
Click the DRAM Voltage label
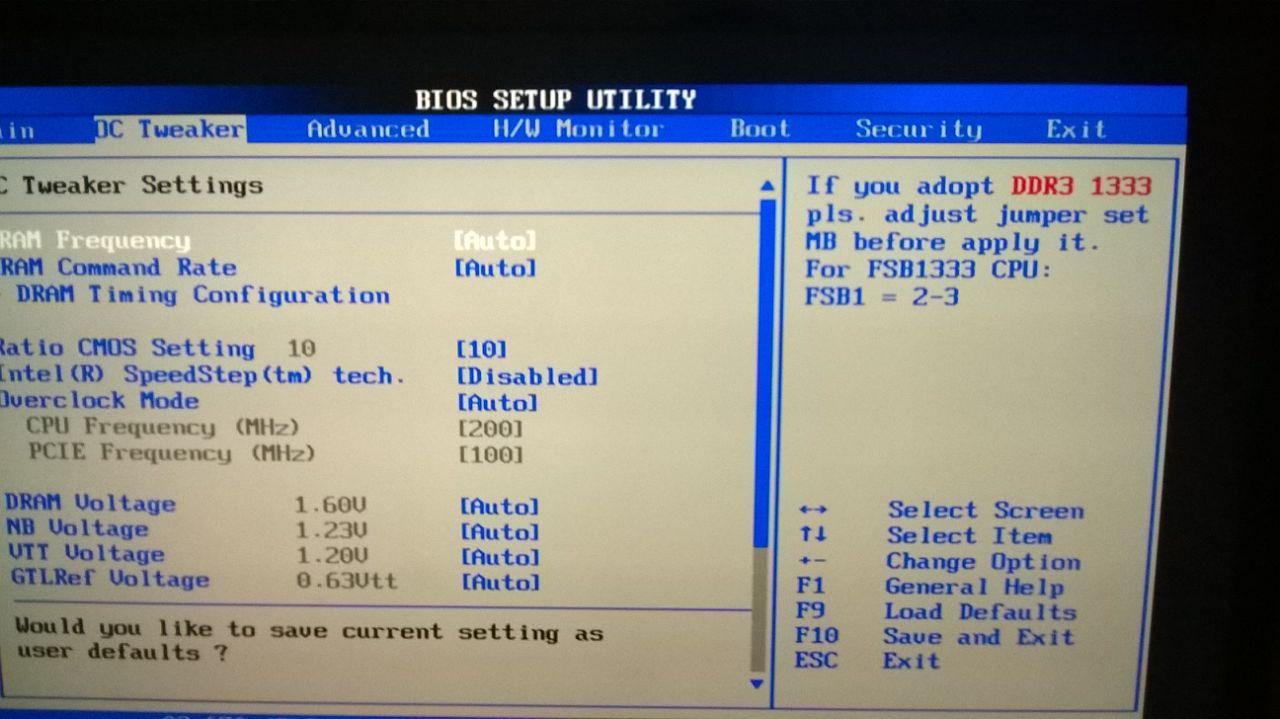pos(90,504)
